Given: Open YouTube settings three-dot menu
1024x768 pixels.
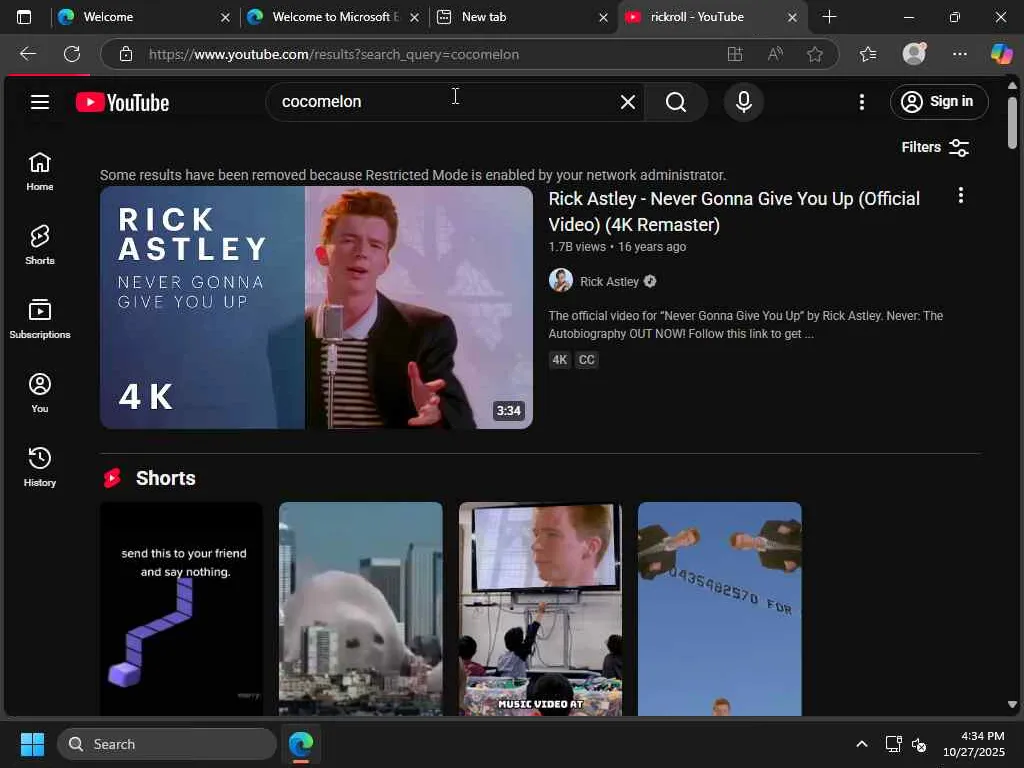Looking at the screenshot, I should click(x=862, y=102).
